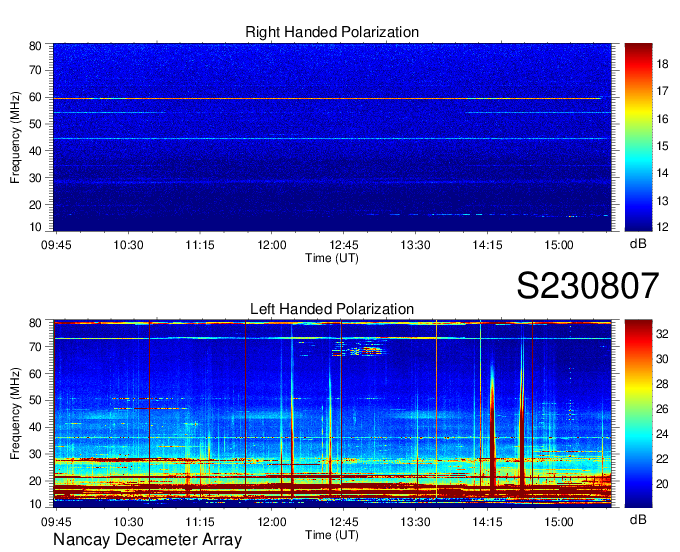Click 12:00 tick of Right Handed plot

click(x=272, y=245)
